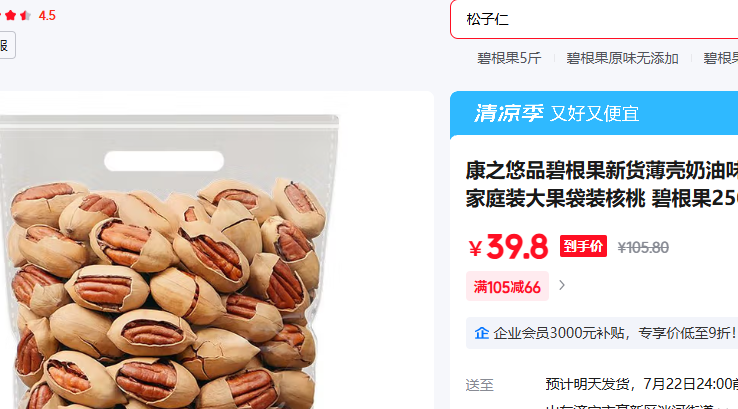
Task: Expand promotions with the chevron beside the coupon
Action: click(562, 285)
